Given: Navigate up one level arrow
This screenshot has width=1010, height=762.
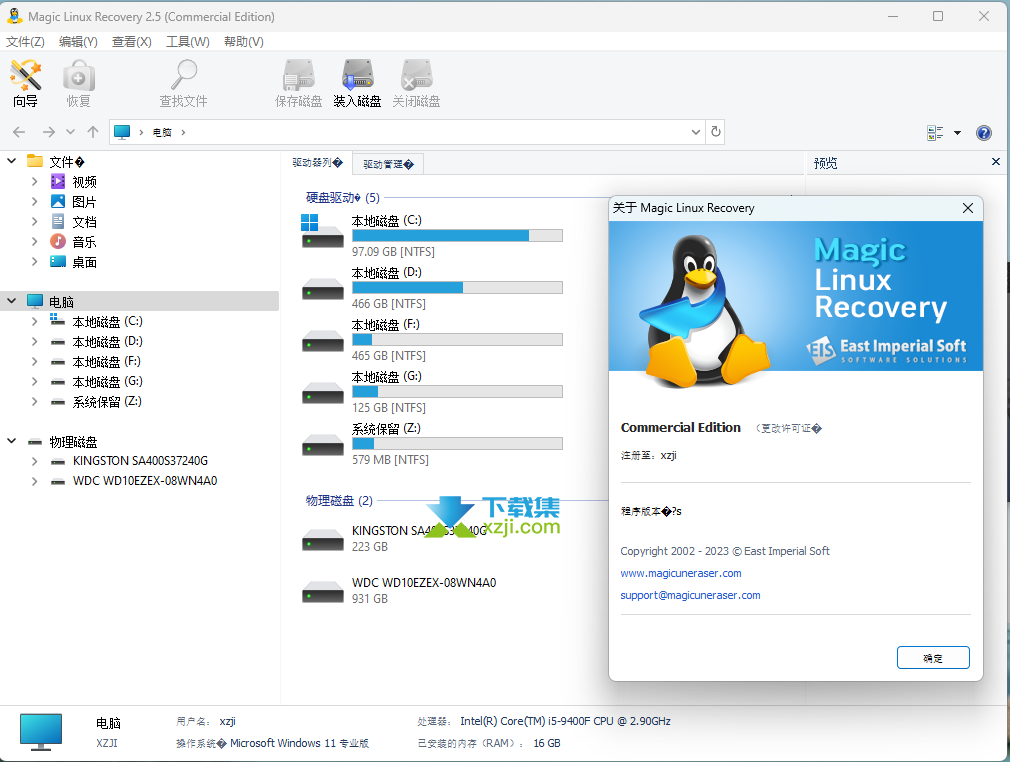Looking at the screenshot, I should point(93,132).
